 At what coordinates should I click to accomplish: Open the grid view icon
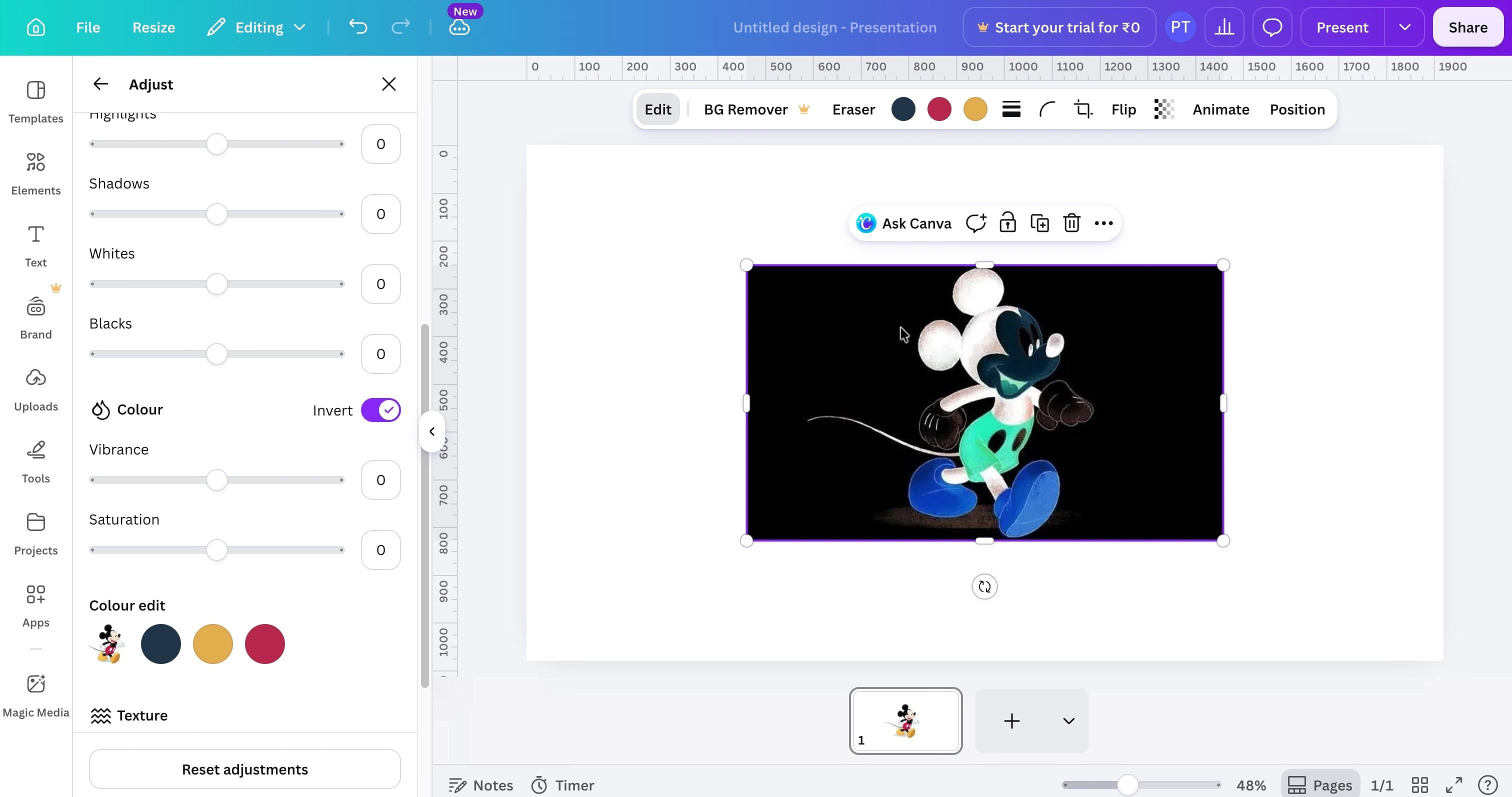point(1420,784)
